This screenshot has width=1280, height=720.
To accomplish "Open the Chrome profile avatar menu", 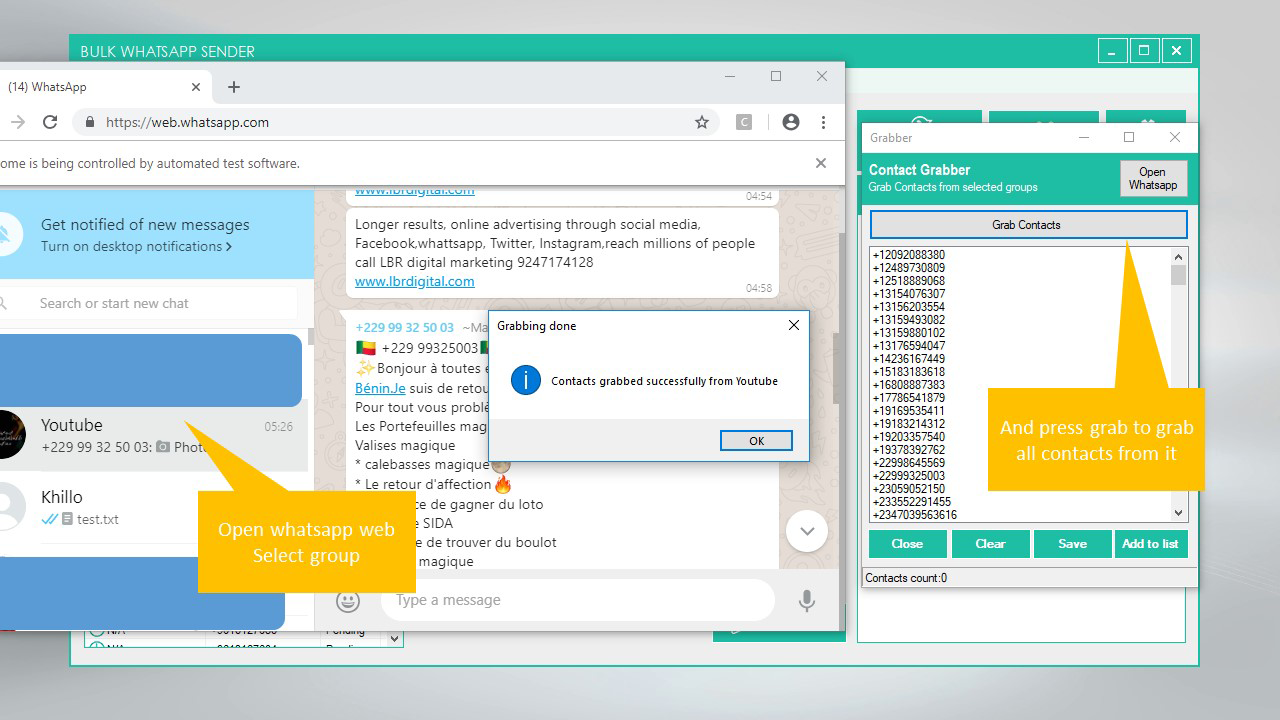I will click(791, 122).
